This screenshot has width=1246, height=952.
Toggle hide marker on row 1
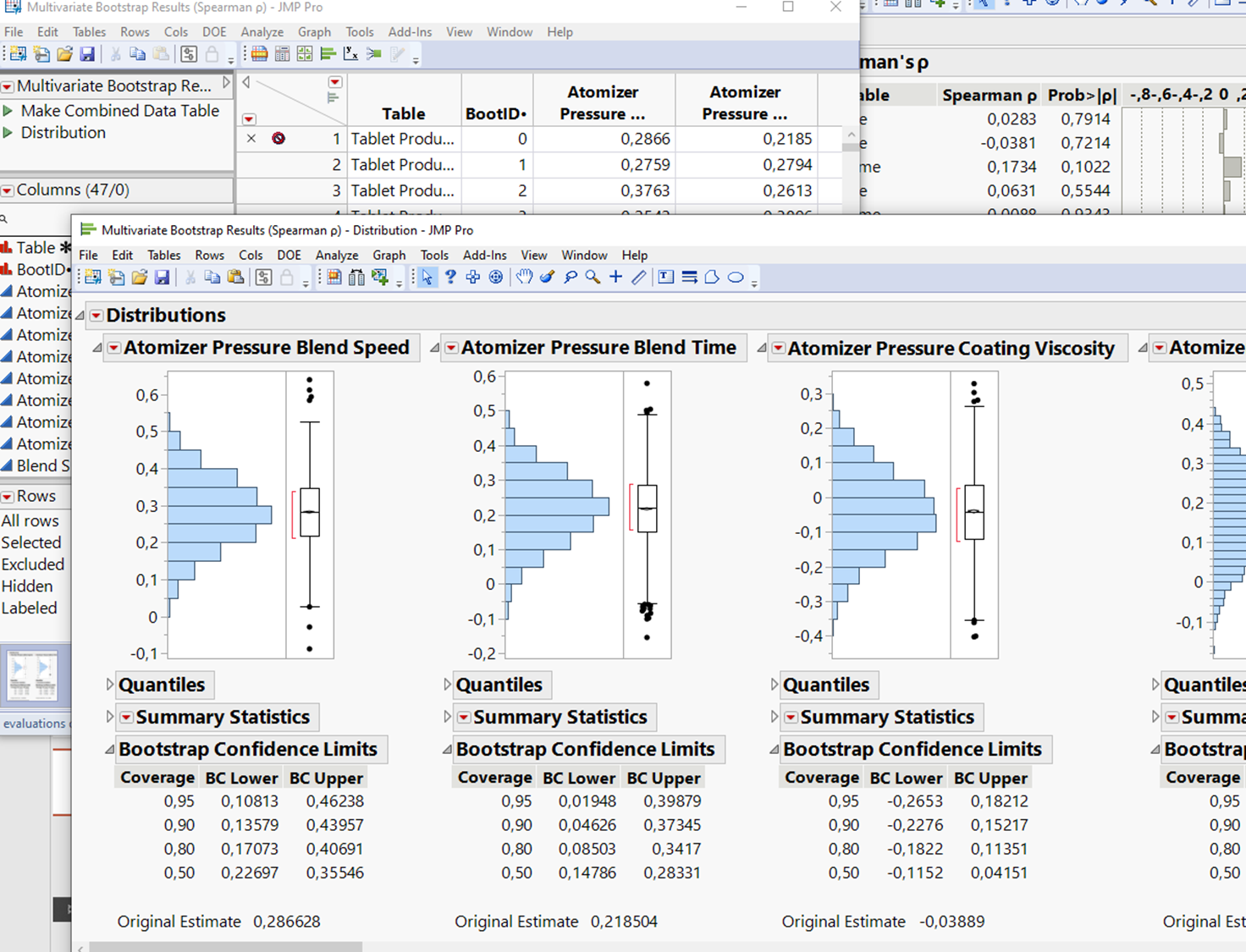point(251,138)
